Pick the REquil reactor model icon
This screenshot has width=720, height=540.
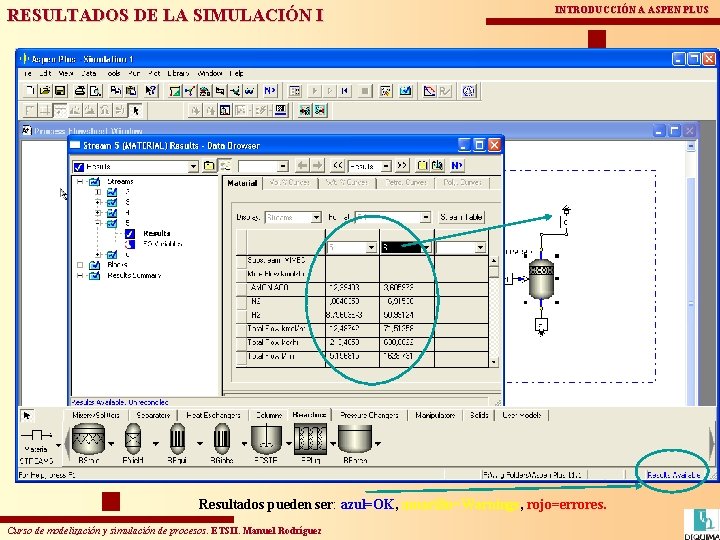pos(177,439)
